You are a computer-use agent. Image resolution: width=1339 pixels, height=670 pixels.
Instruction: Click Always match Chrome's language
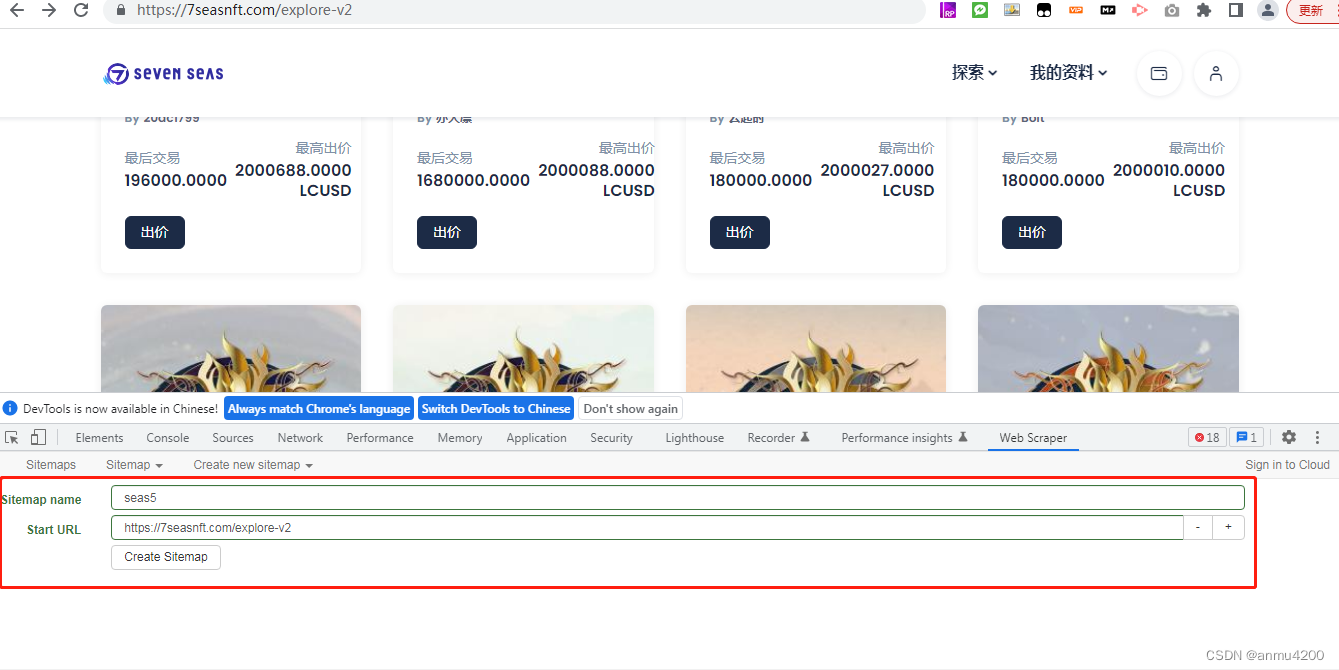(319, 408)
